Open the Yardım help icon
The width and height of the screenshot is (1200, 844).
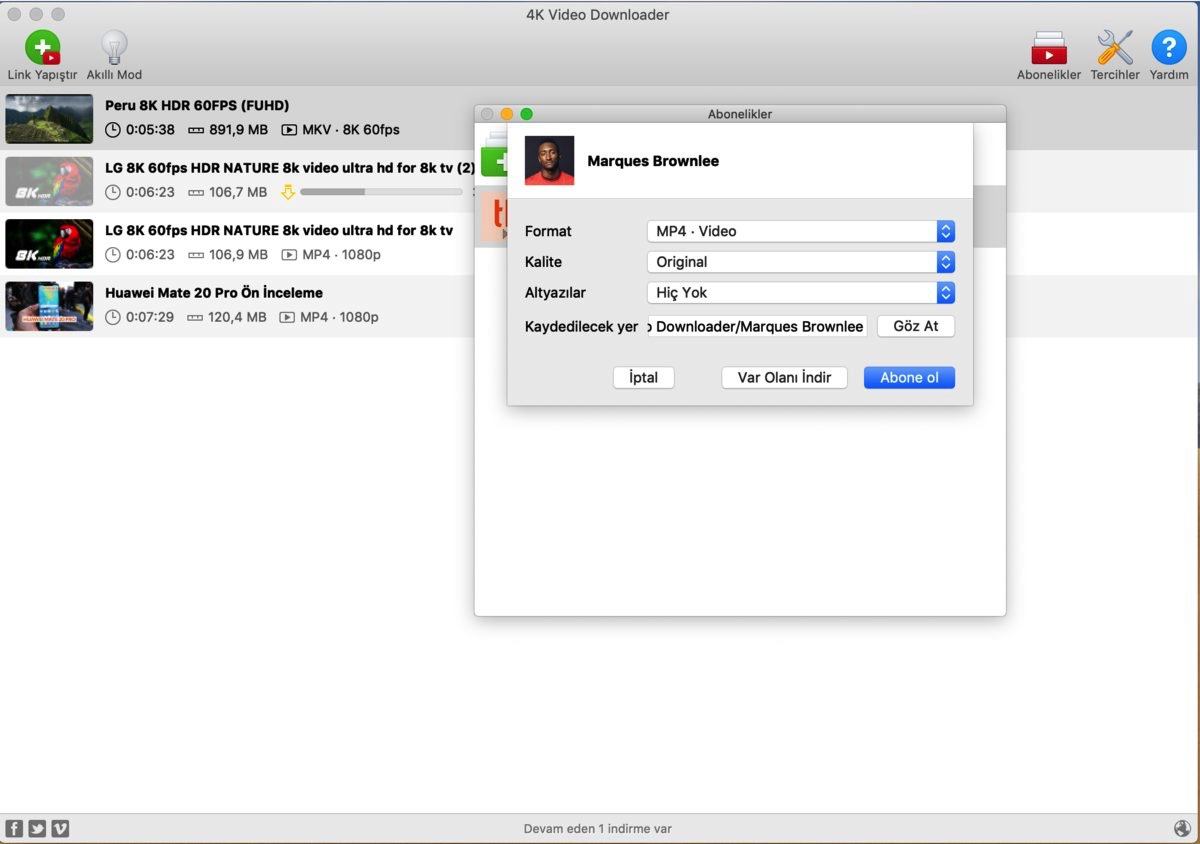[x=1169, y=48]
